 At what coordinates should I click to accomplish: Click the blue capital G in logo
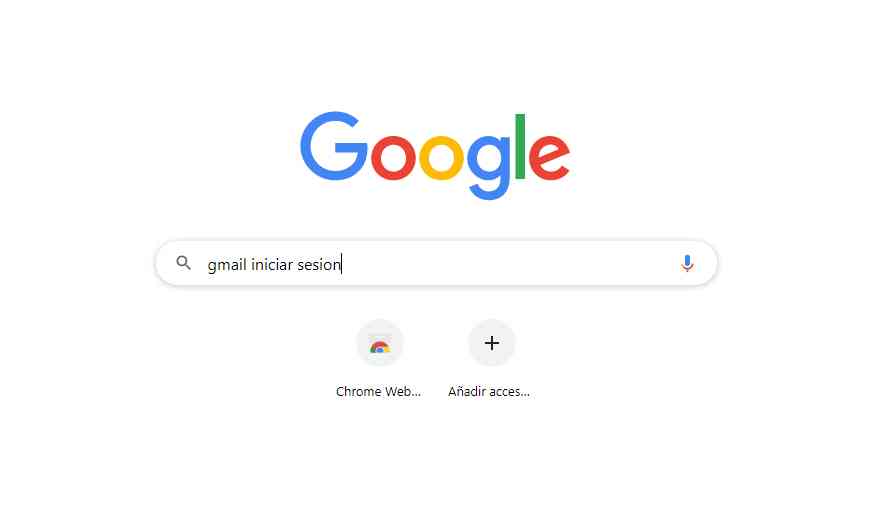pos(334,146)
